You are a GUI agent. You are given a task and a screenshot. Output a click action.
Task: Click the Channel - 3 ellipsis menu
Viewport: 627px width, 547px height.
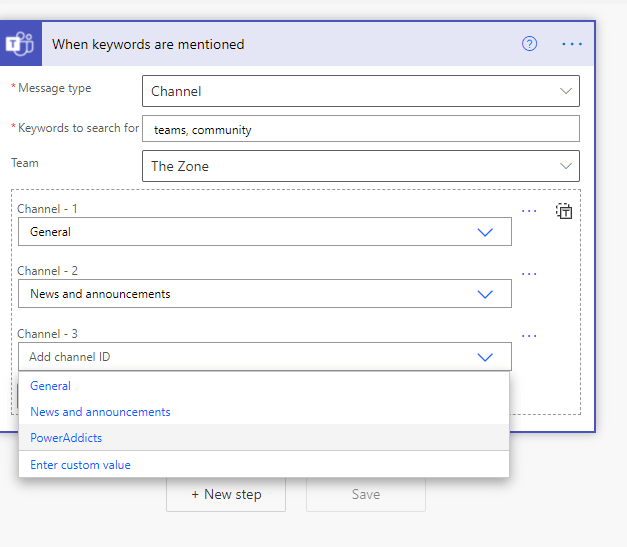(x=530, y=336)
